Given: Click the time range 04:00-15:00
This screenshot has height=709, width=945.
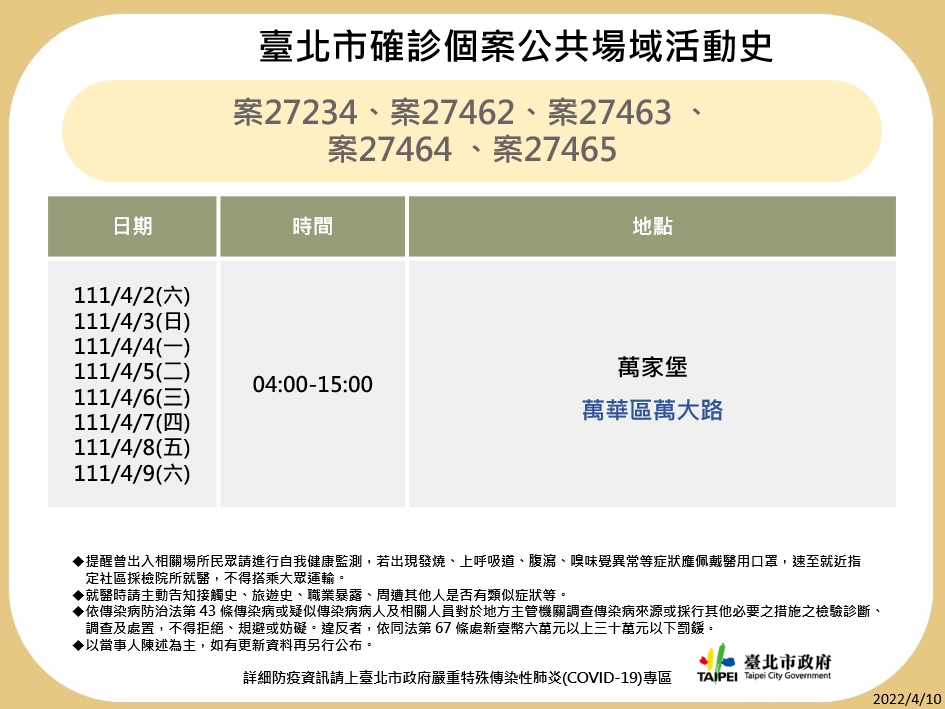Looking at the screenshot, I should click(312, 384).
